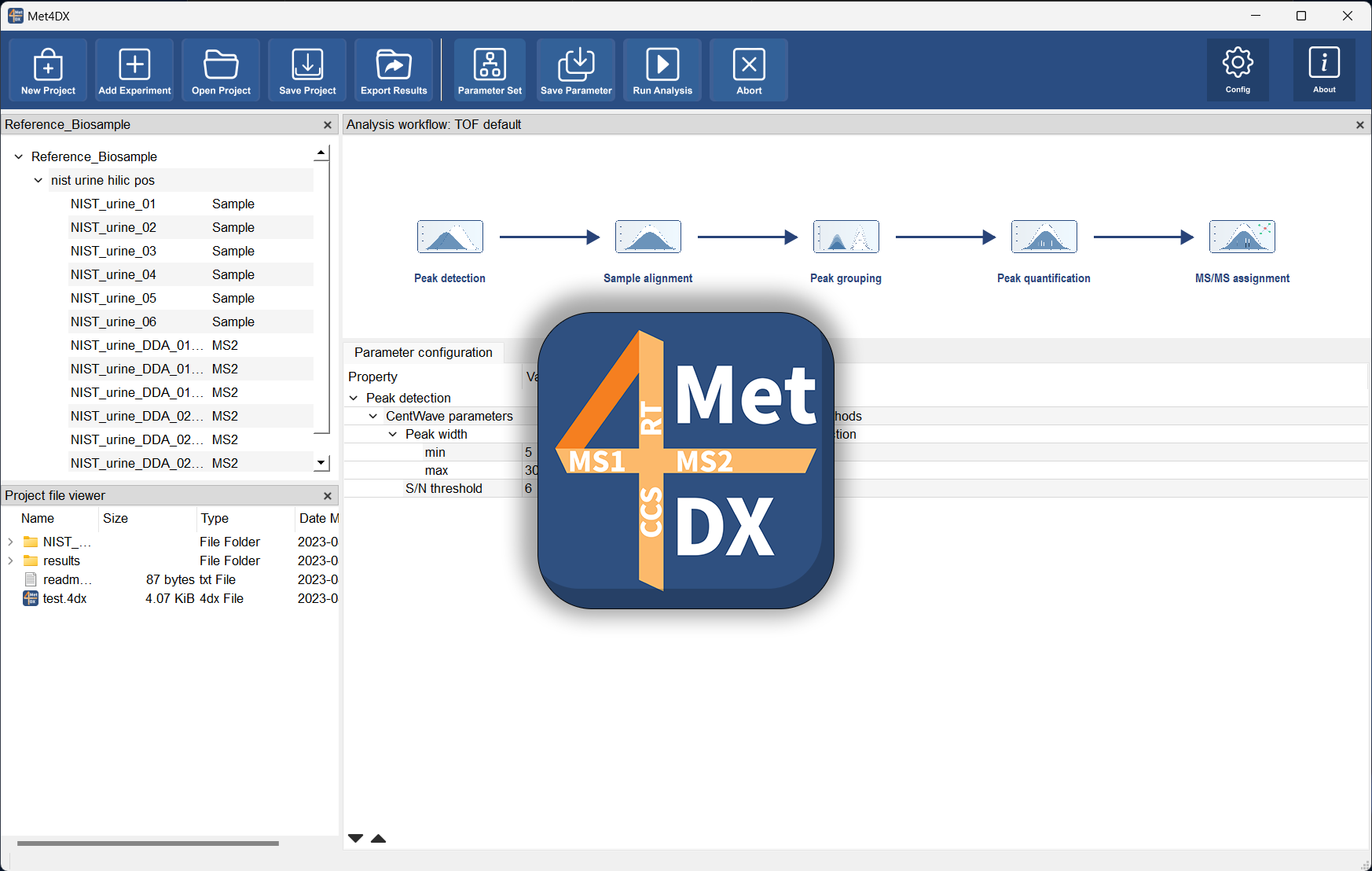
Task: Open the Parameter Set tool
Action: coord(490,70)
